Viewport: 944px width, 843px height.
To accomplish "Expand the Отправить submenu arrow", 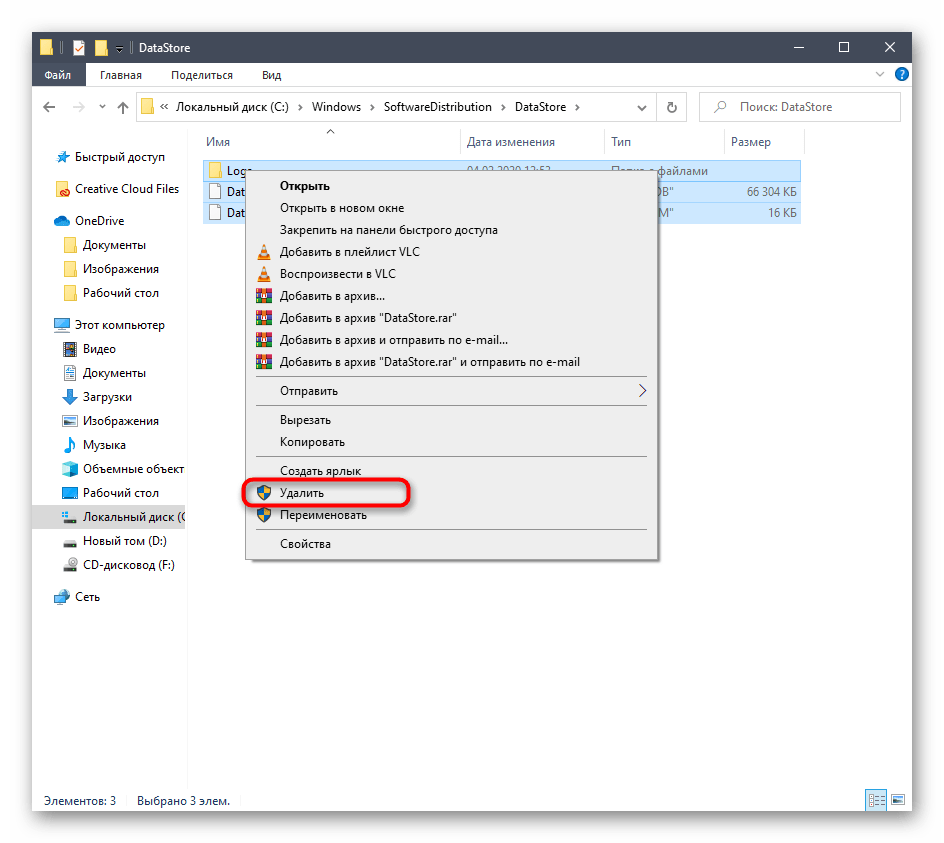I will [642, 391].
